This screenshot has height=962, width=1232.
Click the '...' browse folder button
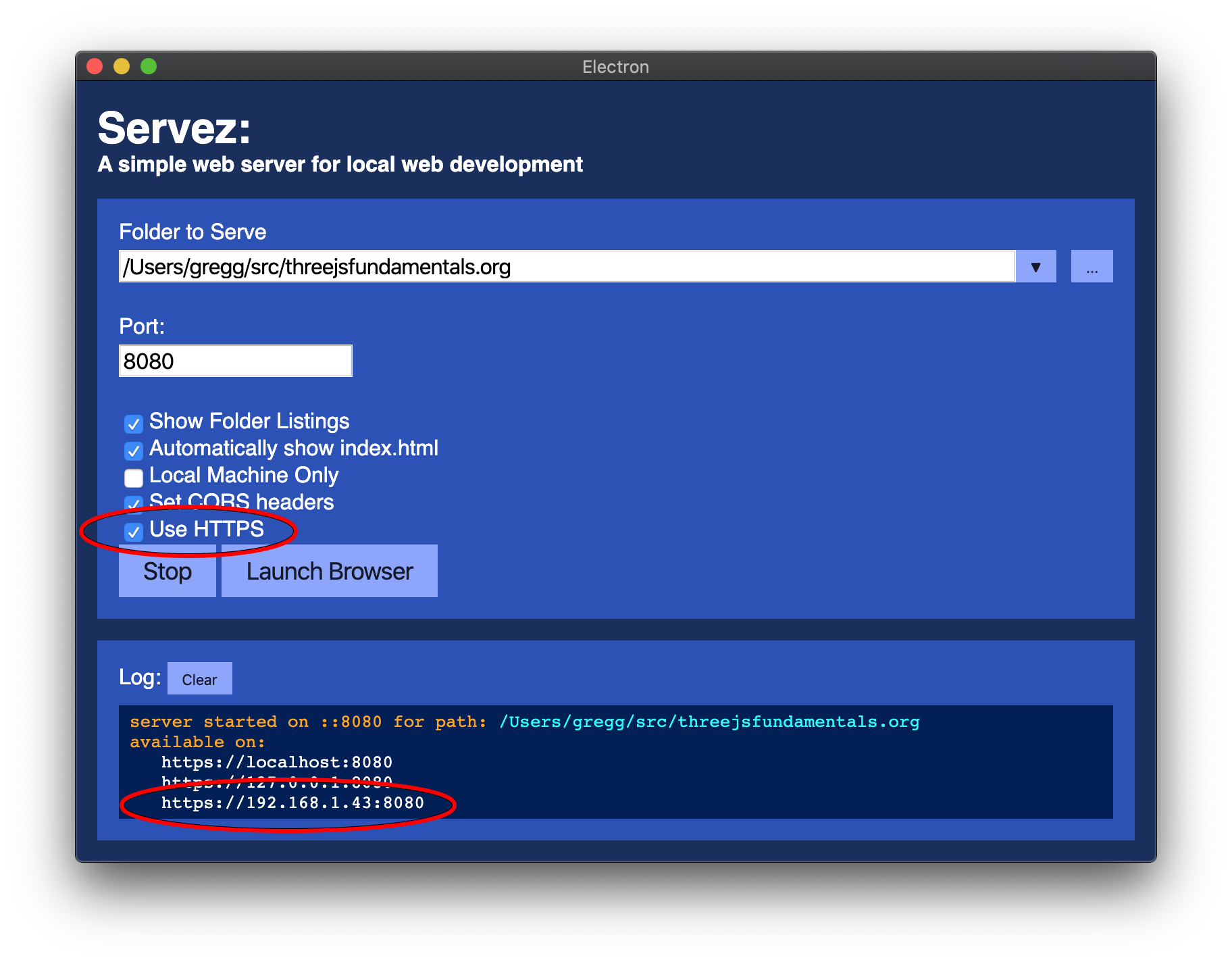point(1092,267)
